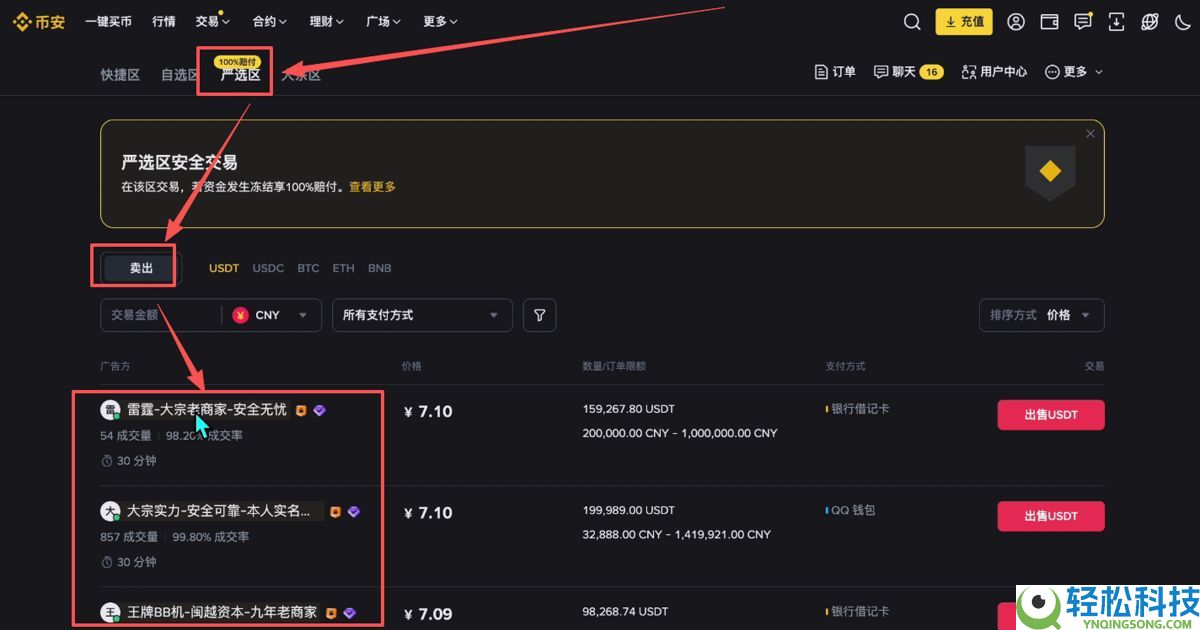Open the 排序方式 价格 sorting dropdown
This screenshot has height=630, width=1200.
[x=1041, y=315]
